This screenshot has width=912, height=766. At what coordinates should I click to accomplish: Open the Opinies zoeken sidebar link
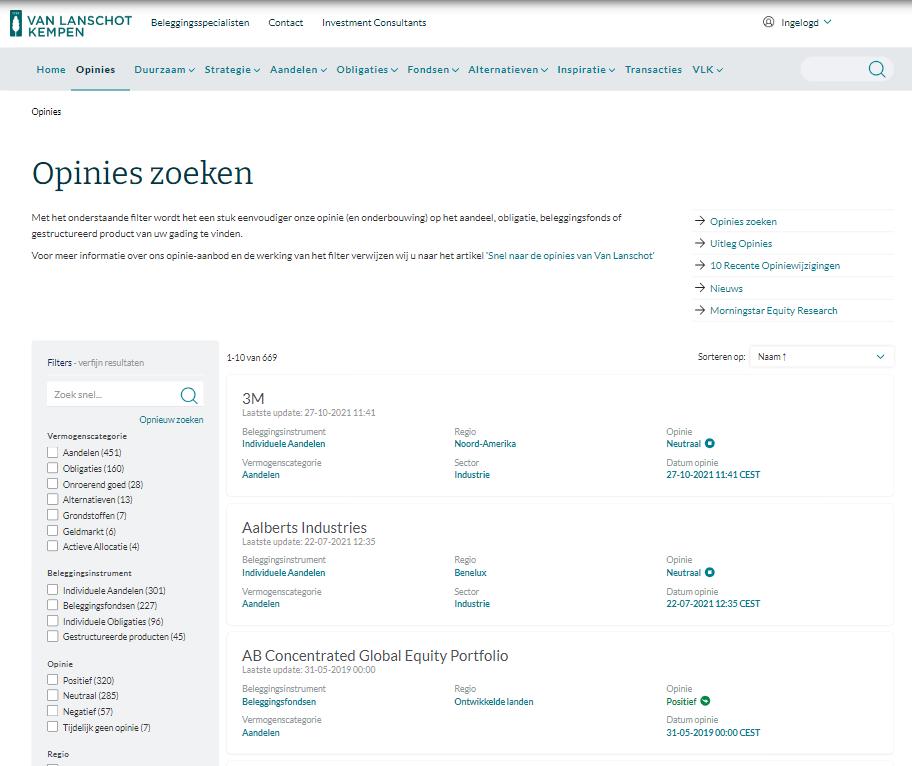[743, 222]
